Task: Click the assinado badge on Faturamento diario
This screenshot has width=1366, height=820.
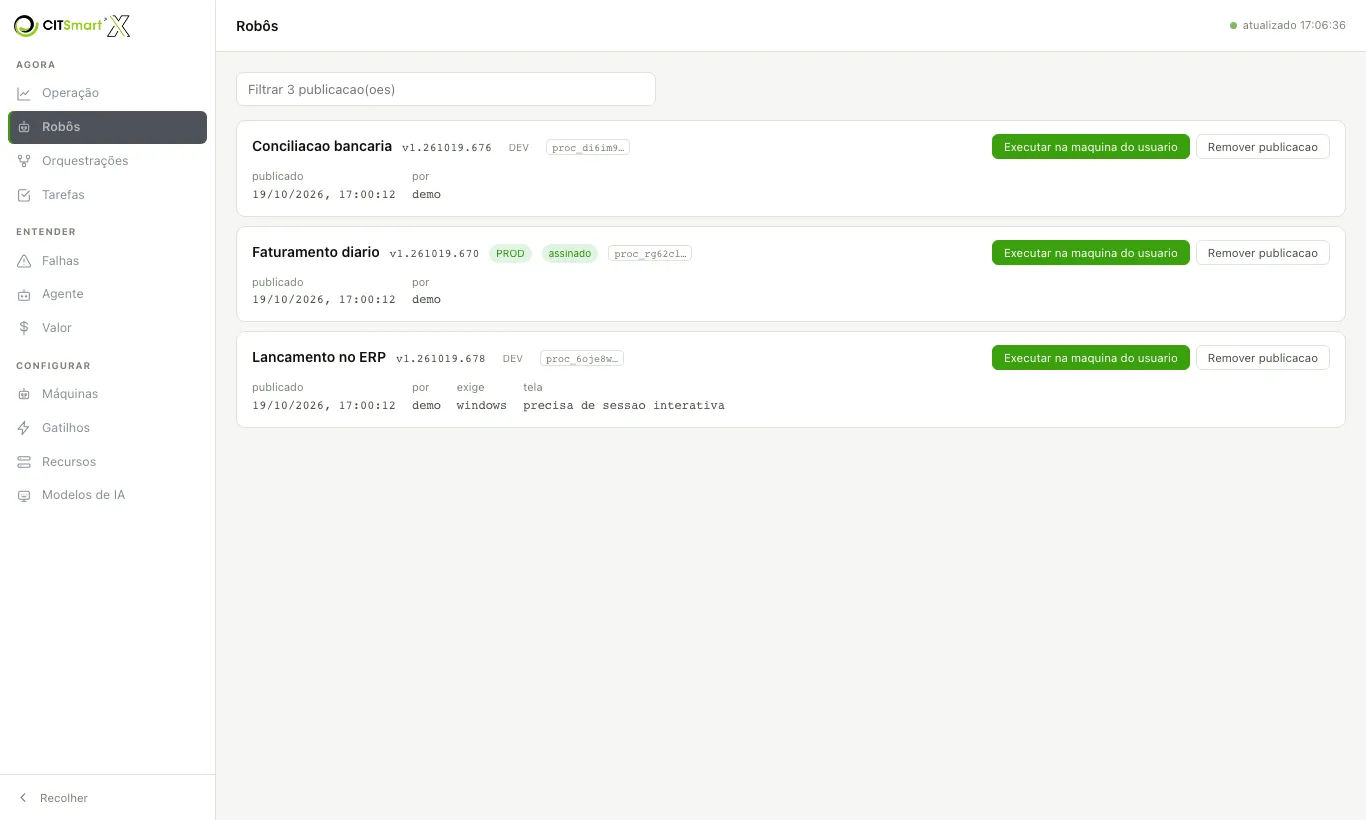Action: pos(570,254)
